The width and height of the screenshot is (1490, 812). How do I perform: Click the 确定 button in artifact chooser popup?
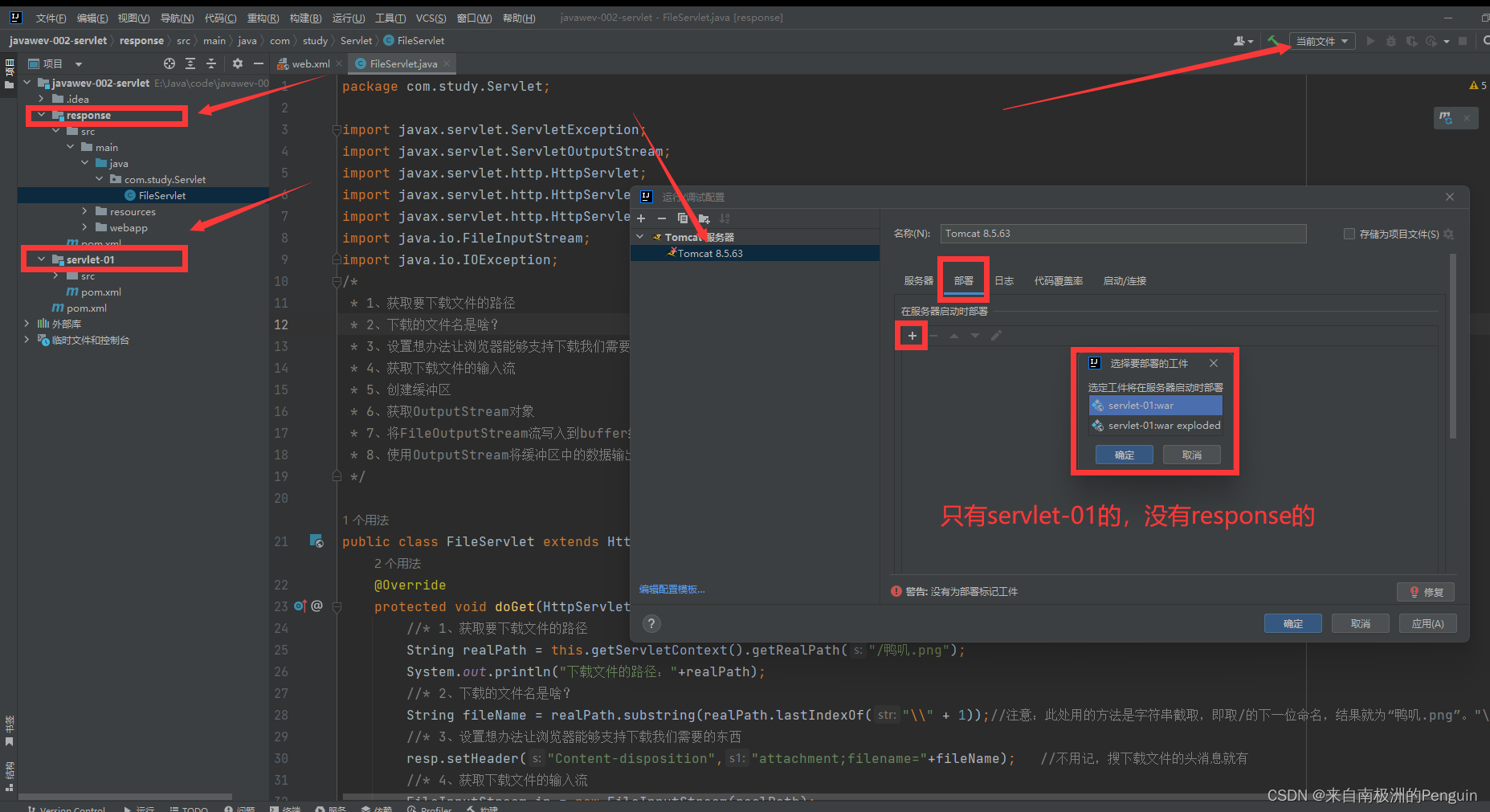(x=1125, y=455)
